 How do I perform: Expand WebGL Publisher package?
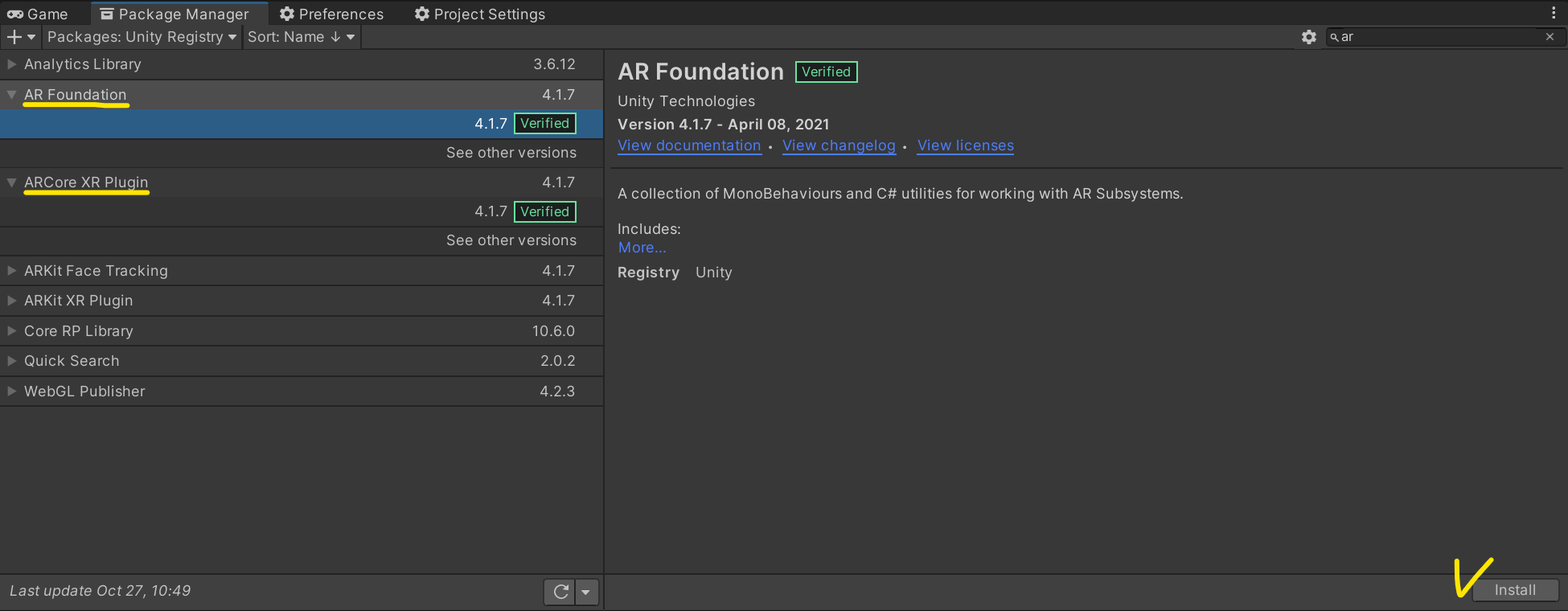tap(11, 392)
